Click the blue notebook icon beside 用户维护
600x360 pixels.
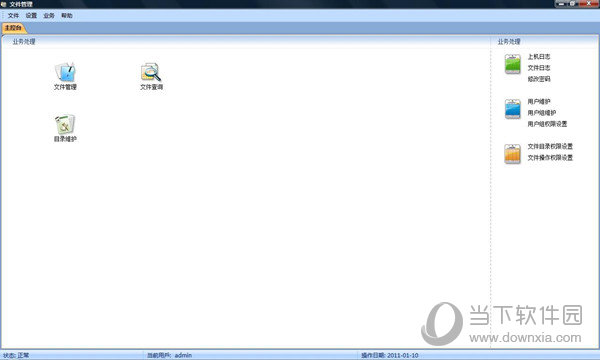pyautogui.click(x=512, y=109)
